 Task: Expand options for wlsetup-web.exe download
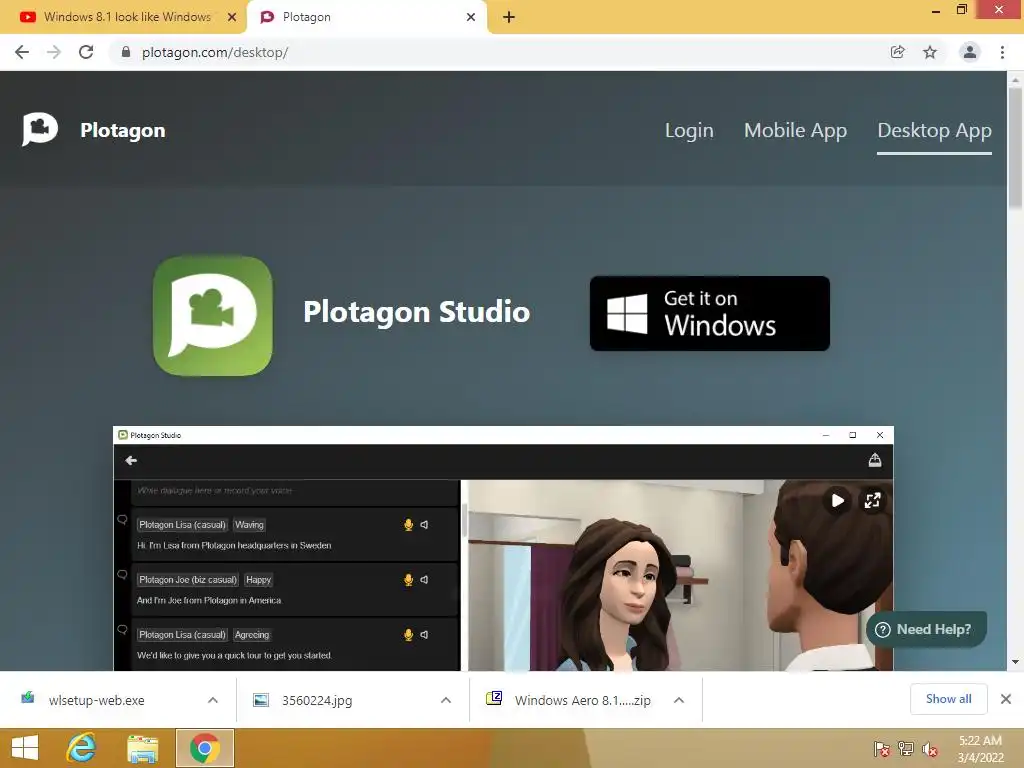pos(213,700)
